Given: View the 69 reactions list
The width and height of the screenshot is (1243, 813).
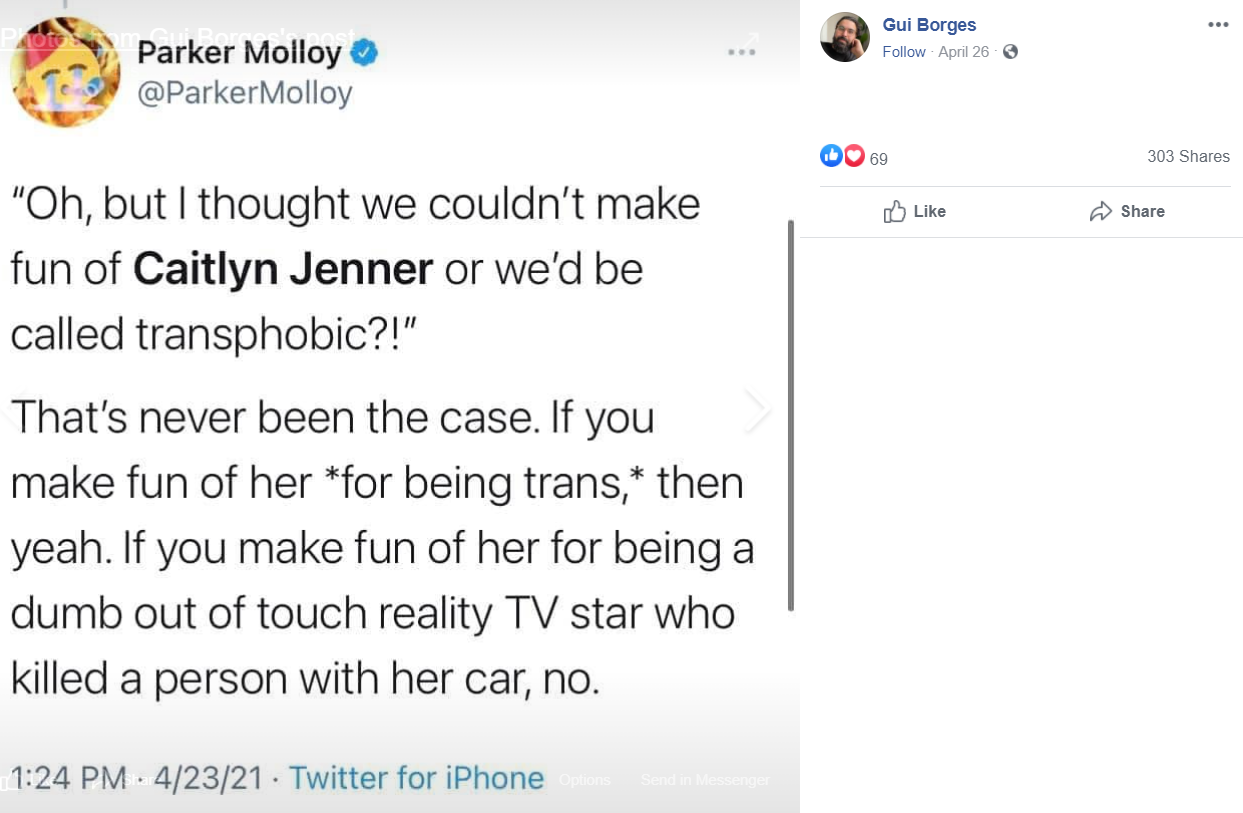Looking at the screenshot, I should (879, 158).
